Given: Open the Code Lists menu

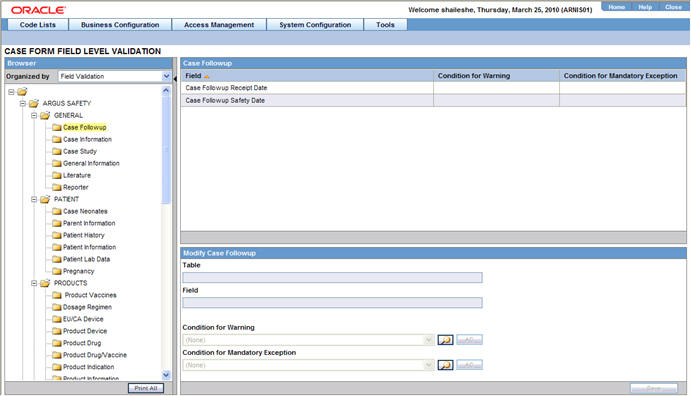Looking at the screenshot, I should pyautogui.click(x=37, y=25).
